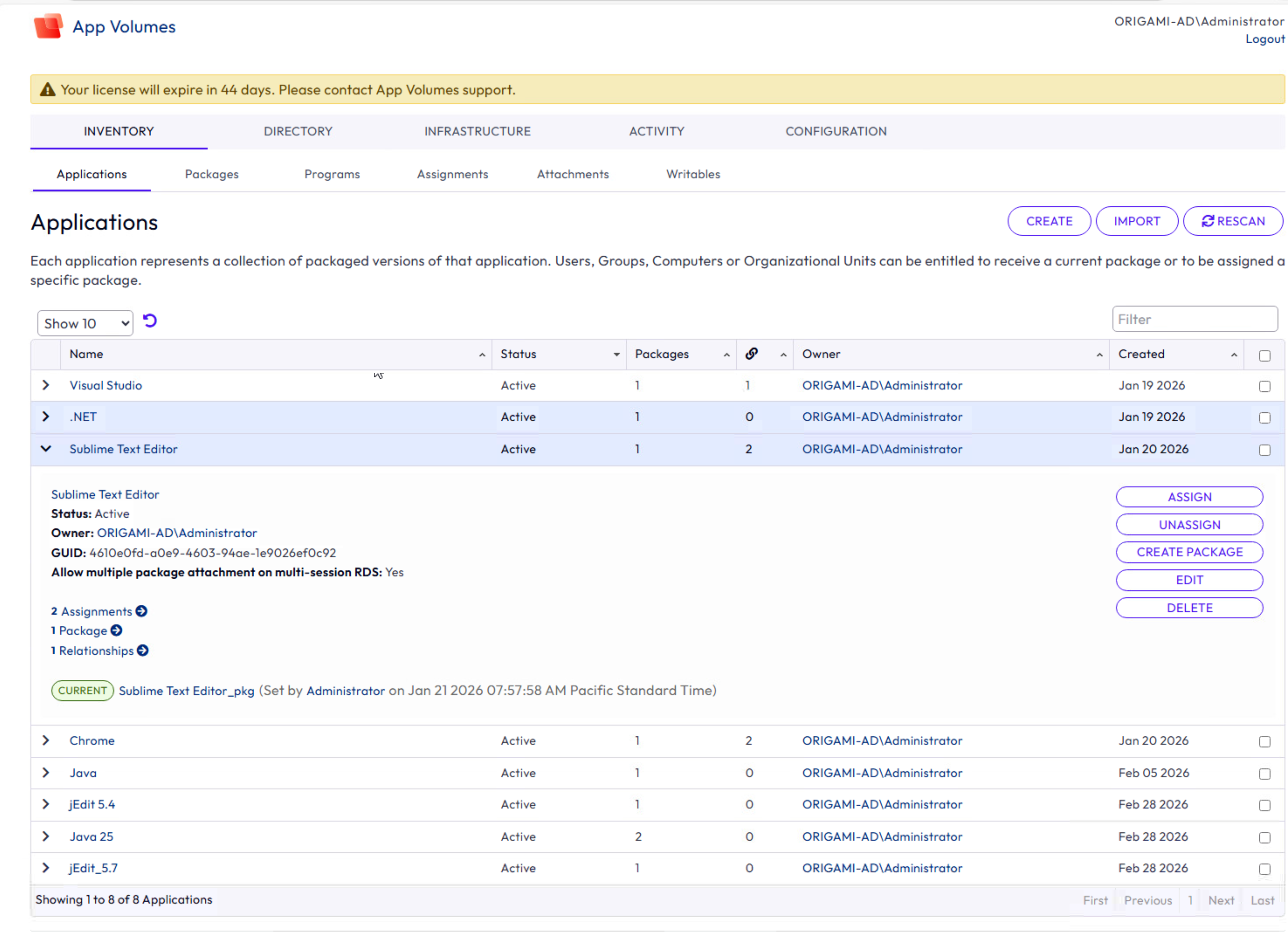Viewport: 1288px width, 933px height.
Task: Open the Programs sub-tab
Action: coord(332,174)
